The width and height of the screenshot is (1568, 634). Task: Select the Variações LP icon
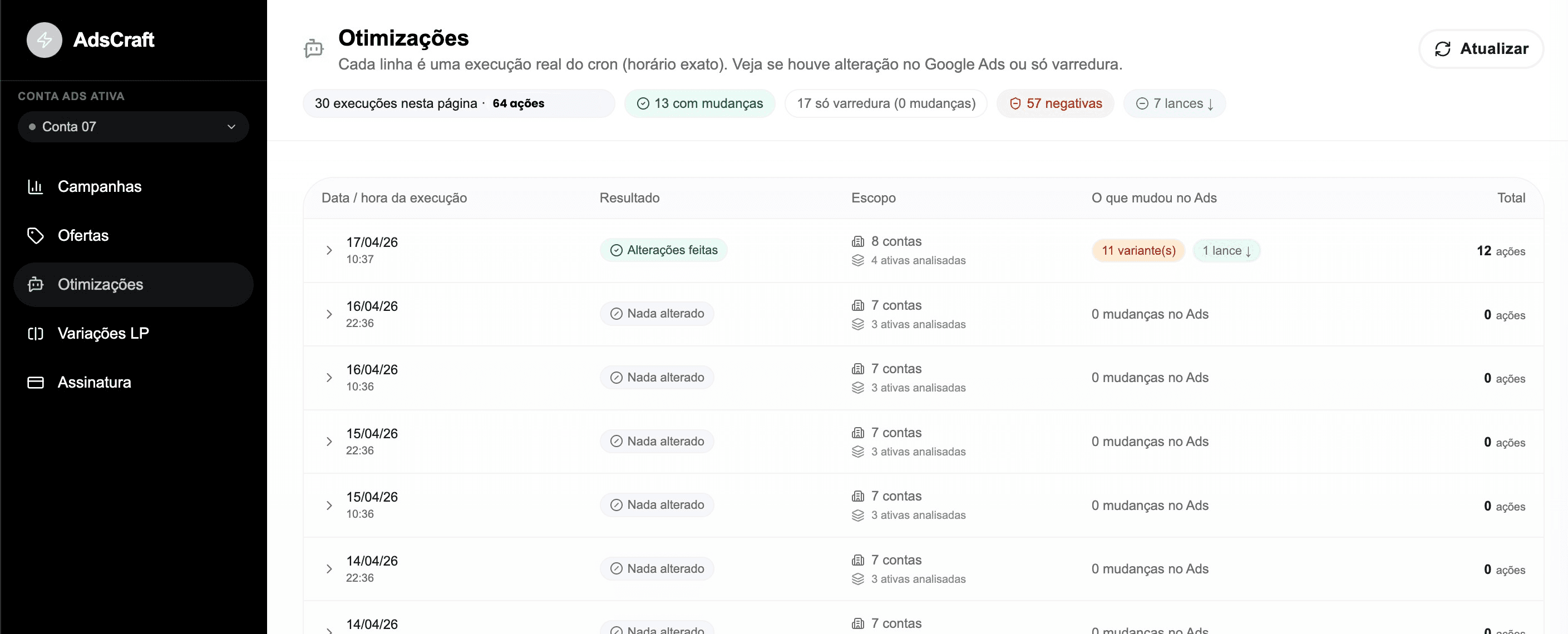tap(36, 334)
